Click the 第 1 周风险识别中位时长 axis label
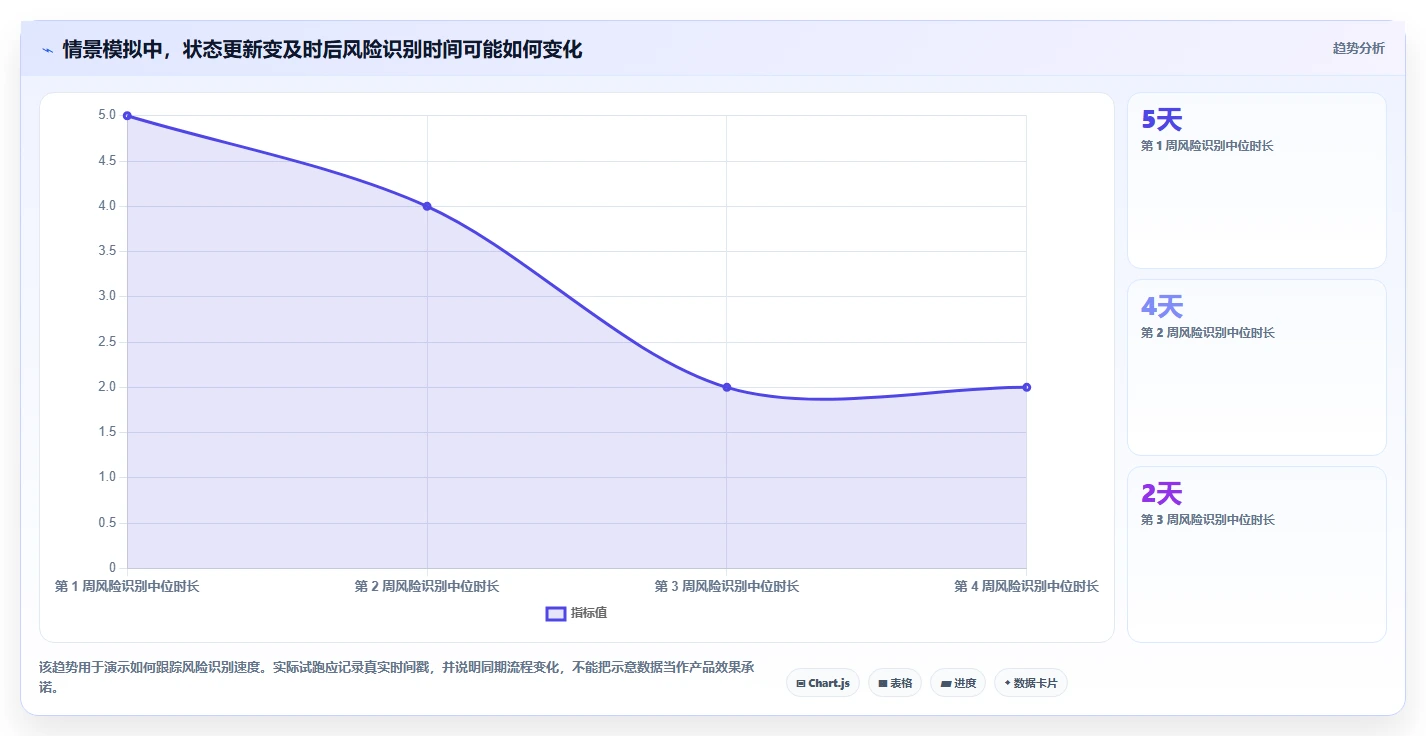The image size is (1426, 736). coord(127,586)
